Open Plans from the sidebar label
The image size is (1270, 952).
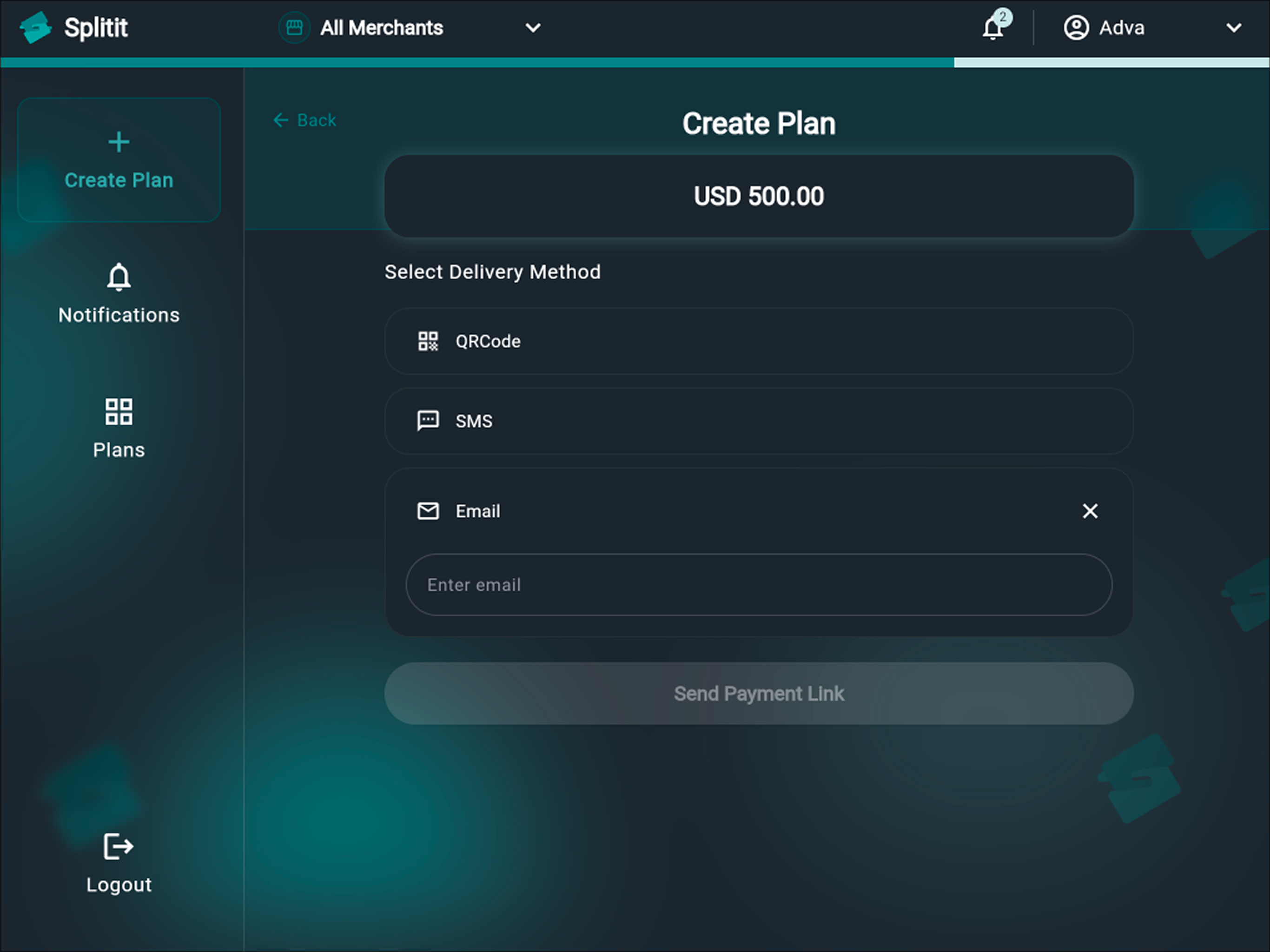tap(119, 450)
